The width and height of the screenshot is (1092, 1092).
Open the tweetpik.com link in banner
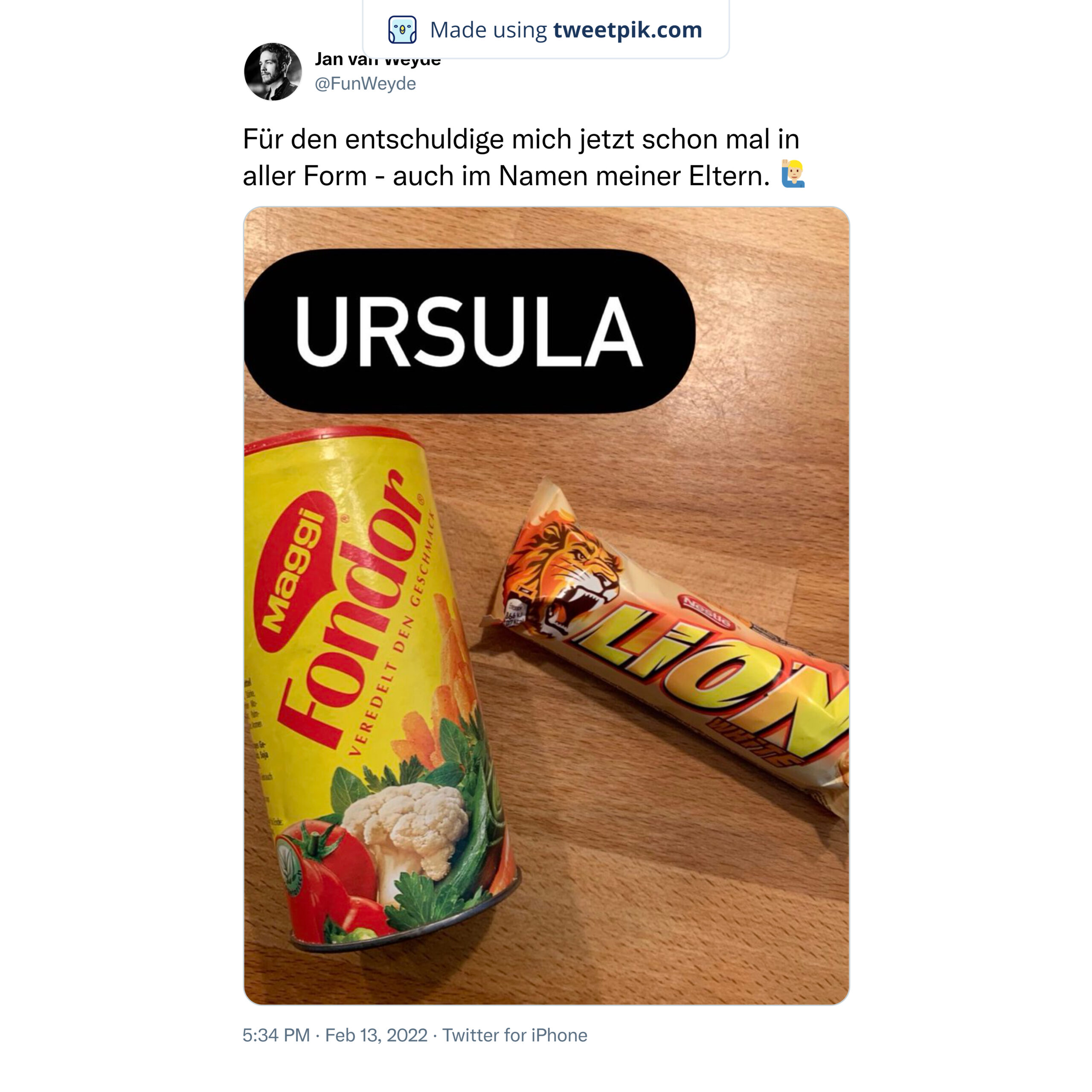click(x=627, y=30)
